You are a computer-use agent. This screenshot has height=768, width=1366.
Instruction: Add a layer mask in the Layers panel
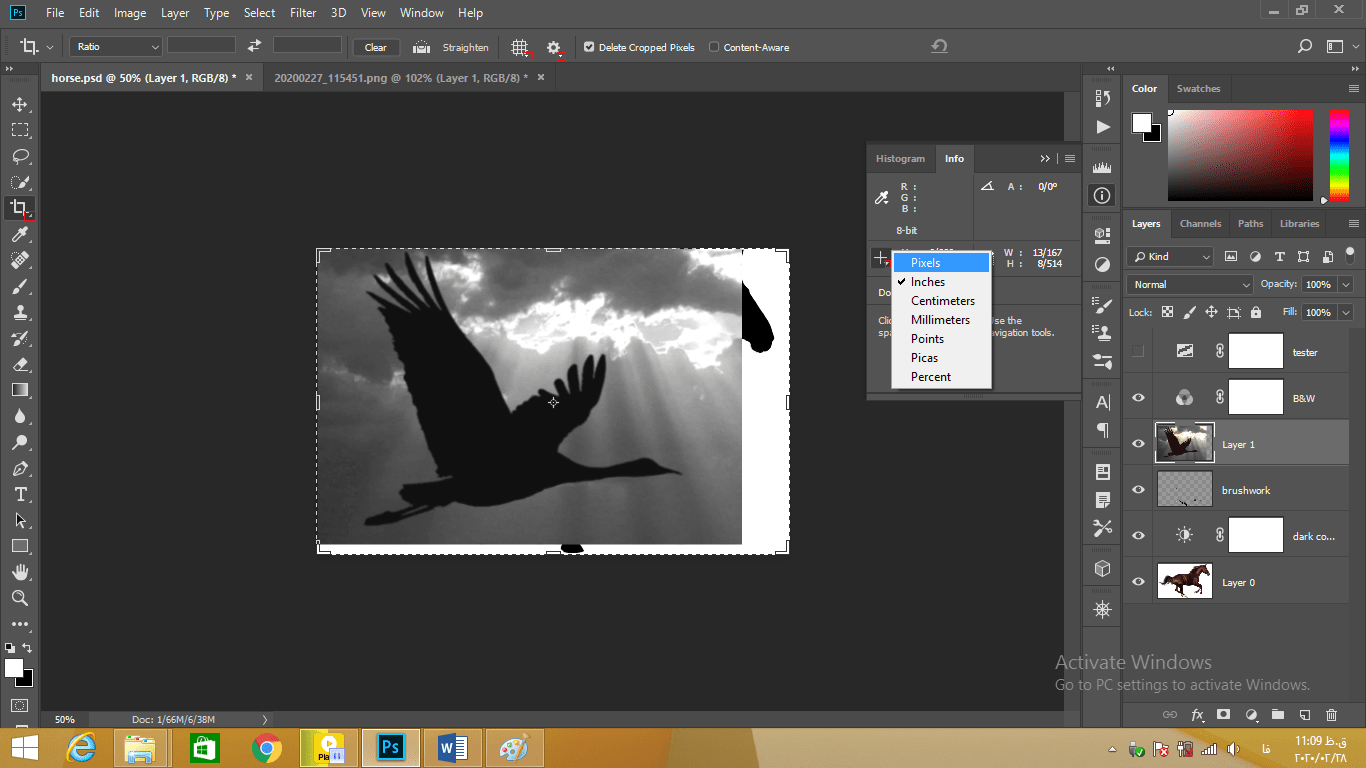1223,714
